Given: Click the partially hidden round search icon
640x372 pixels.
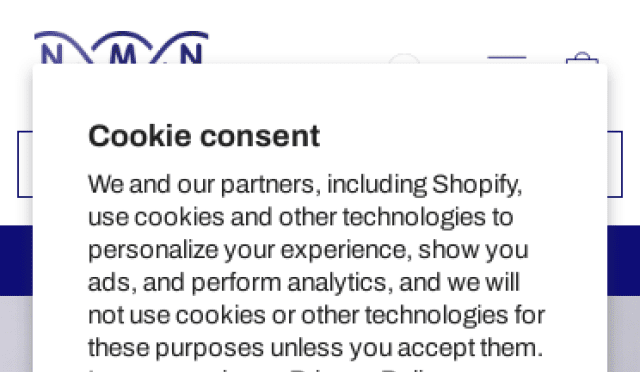Looking at the screenshot, I should [404, 58].
